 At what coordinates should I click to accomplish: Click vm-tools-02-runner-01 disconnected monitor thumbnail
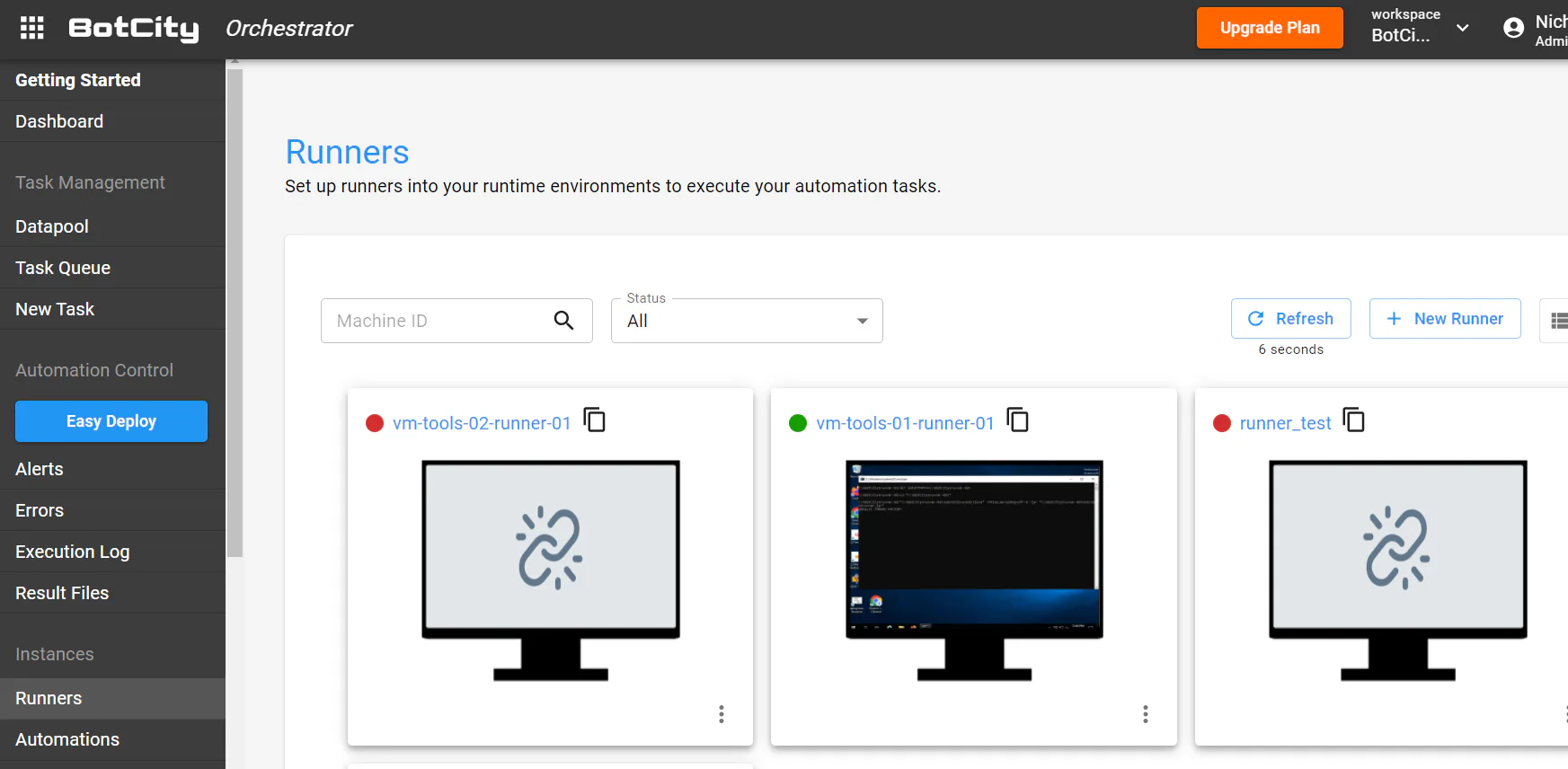[551, 570]
